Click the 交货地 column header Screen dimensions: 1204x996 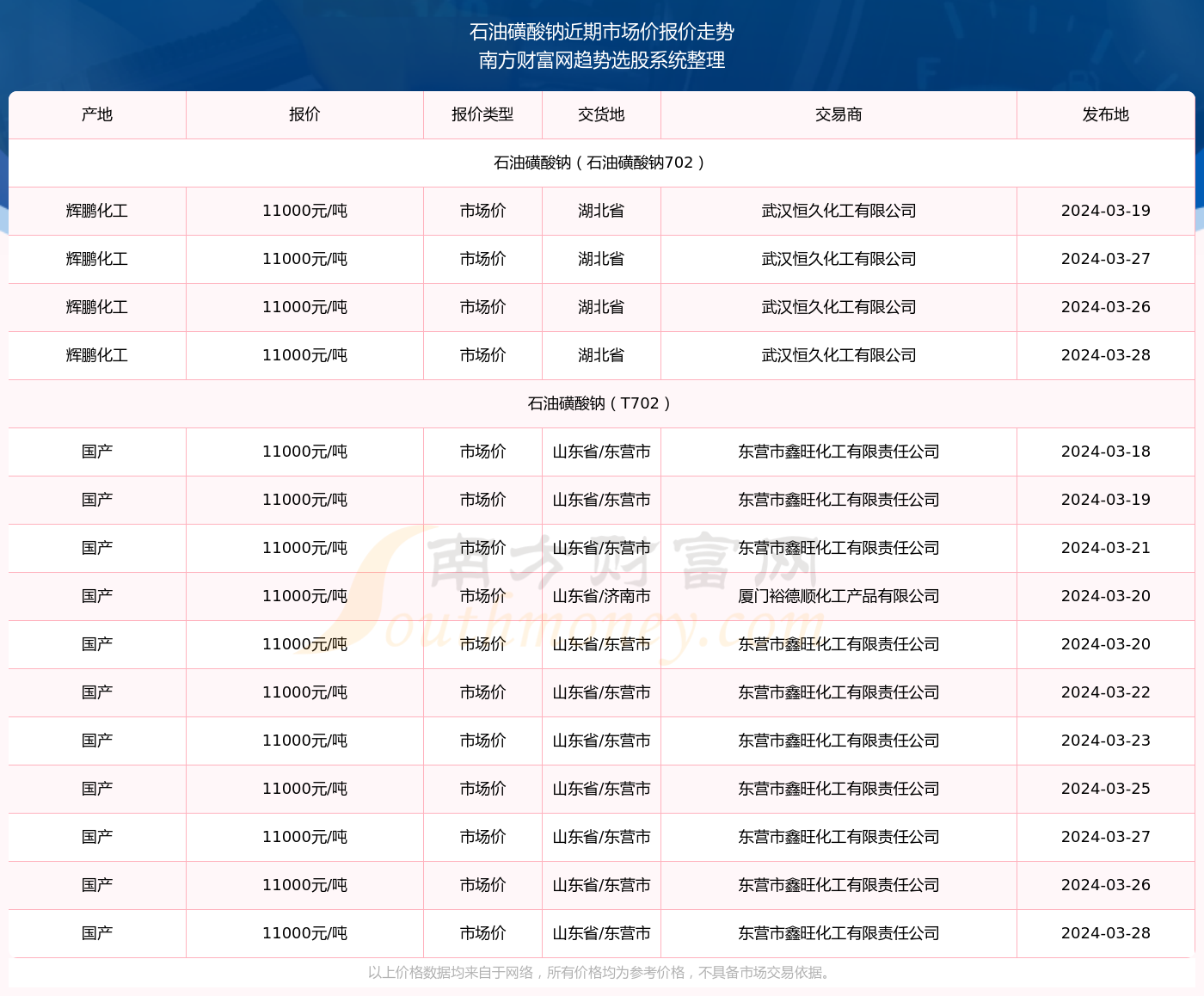coord(601,114)
